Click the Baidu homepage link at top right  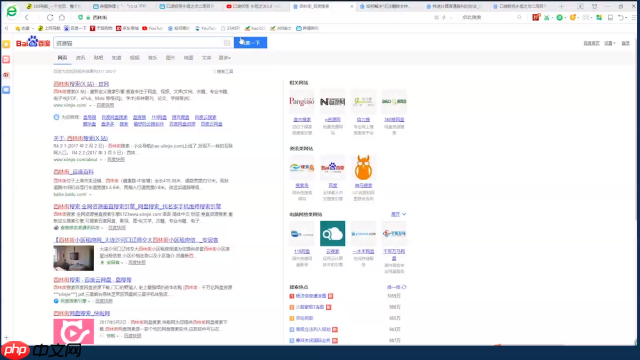click(x=591, y=43)
